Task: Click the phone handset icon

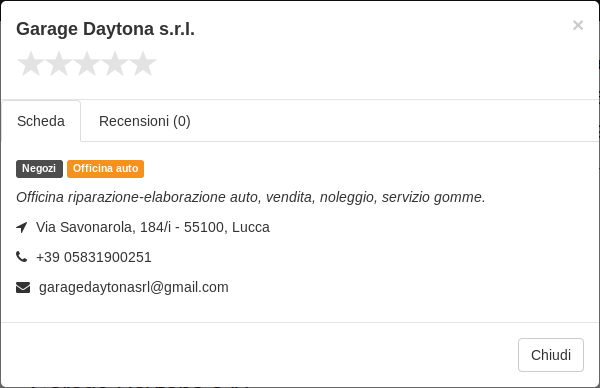Action: pyautogui.click(x=22, y=257)
